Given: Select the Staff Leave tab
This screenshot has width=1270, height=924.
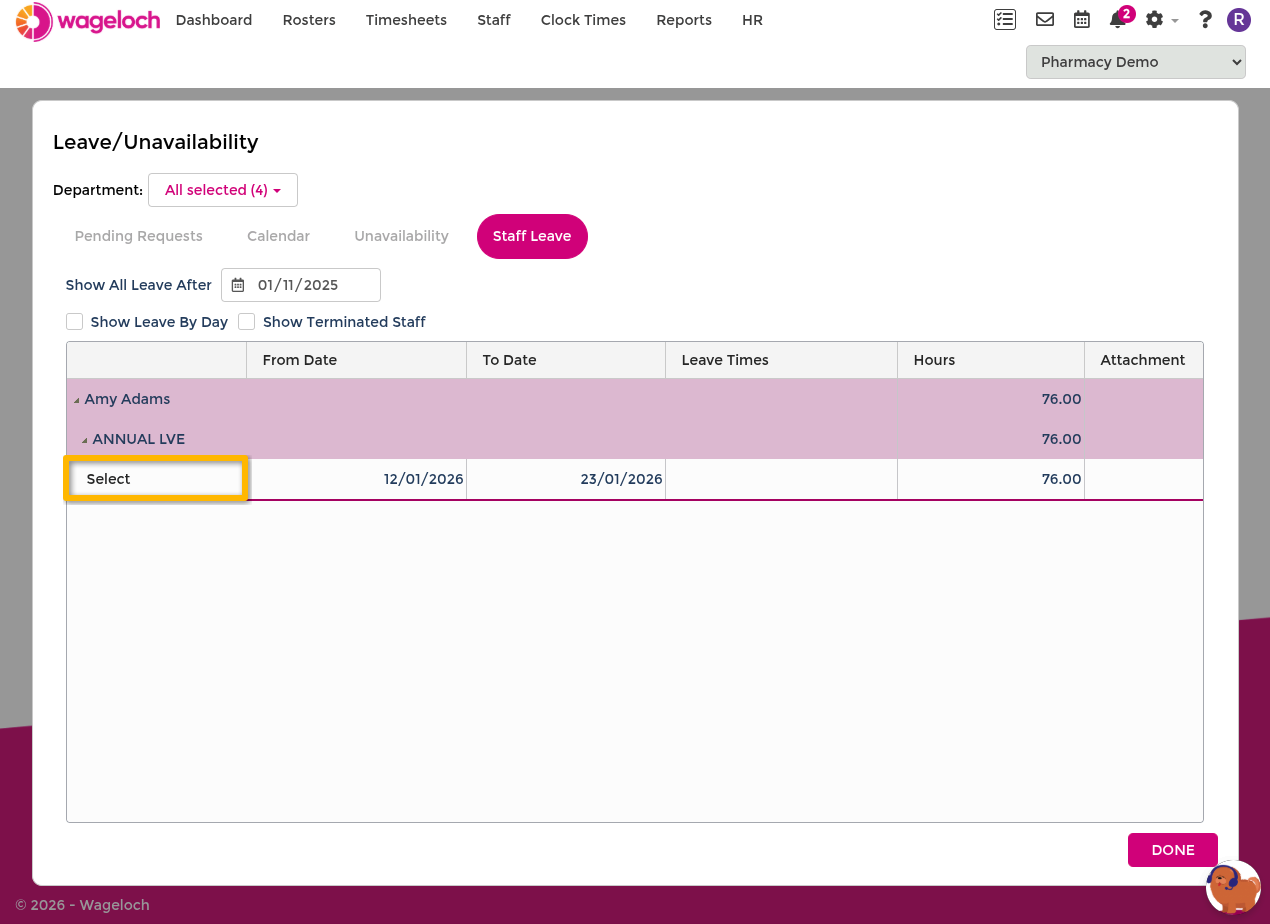Looking at the screenshot, I should tap(532, 236).
